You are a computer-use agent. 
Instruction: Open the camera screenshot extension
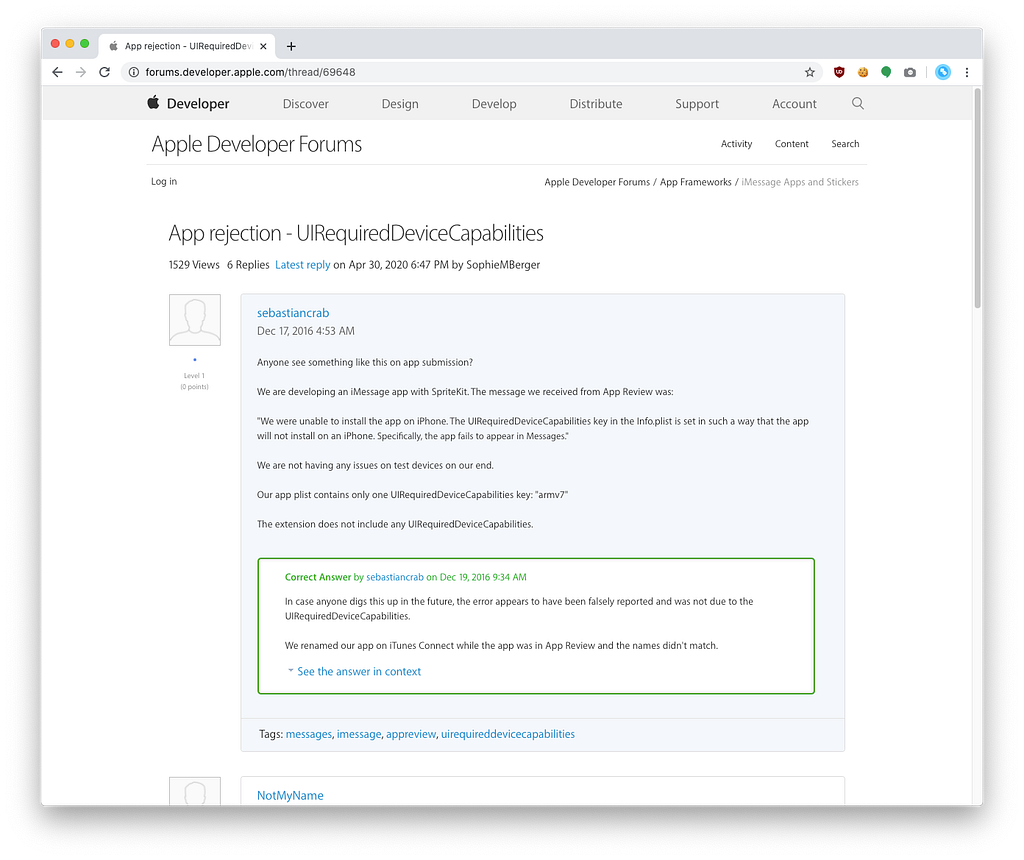tap(910, 72)
